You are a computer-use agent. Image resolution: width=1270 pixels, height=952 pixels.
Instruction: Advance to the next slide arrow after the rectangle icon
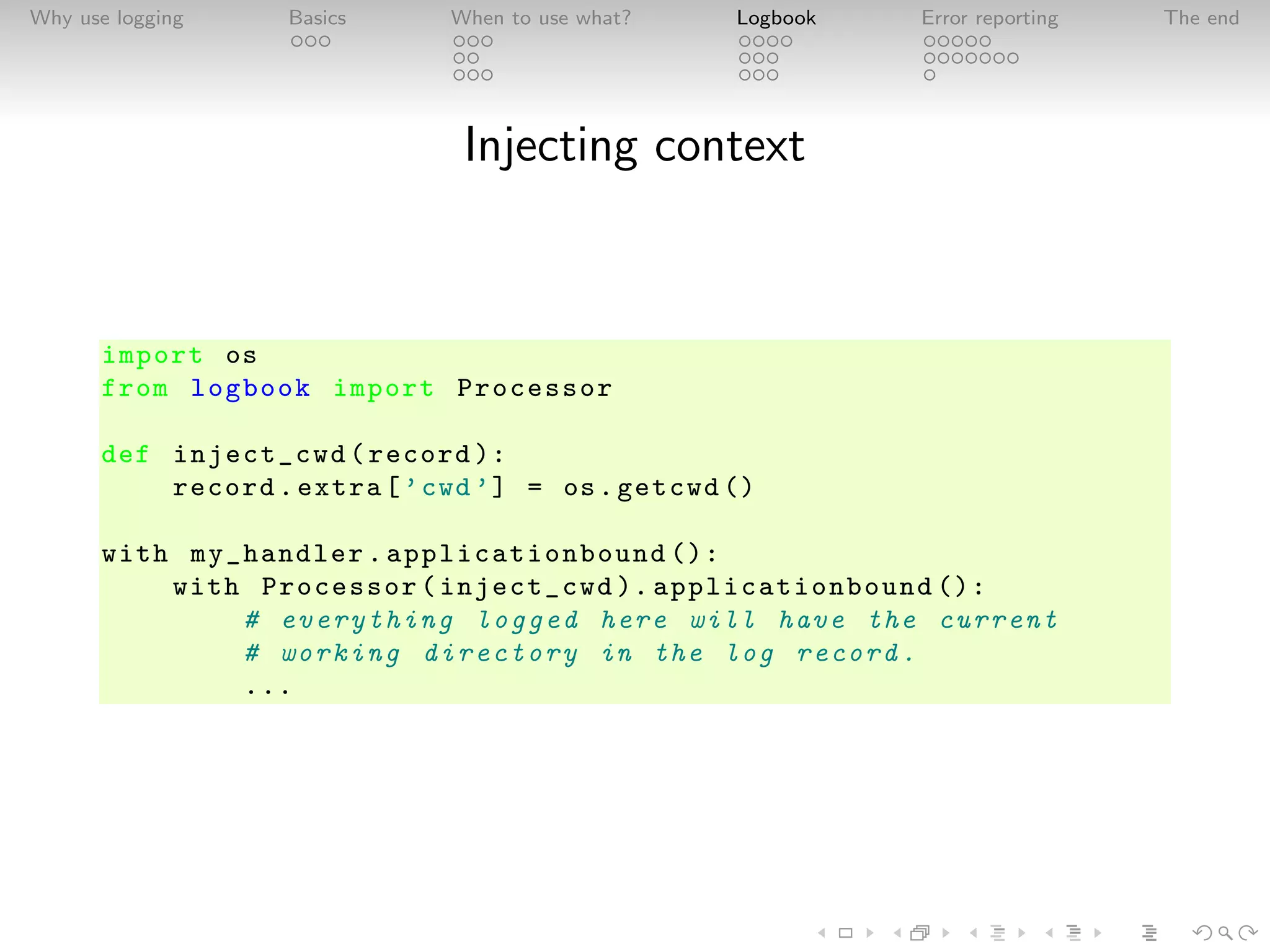870,932
